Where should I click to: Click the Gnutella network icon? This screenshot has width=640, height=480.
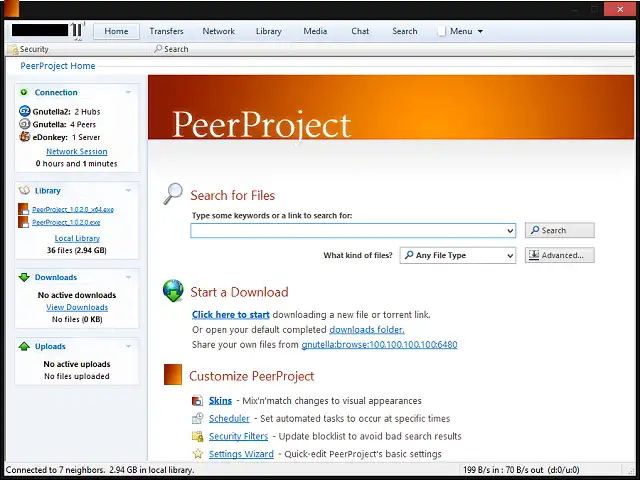point(24,124)
